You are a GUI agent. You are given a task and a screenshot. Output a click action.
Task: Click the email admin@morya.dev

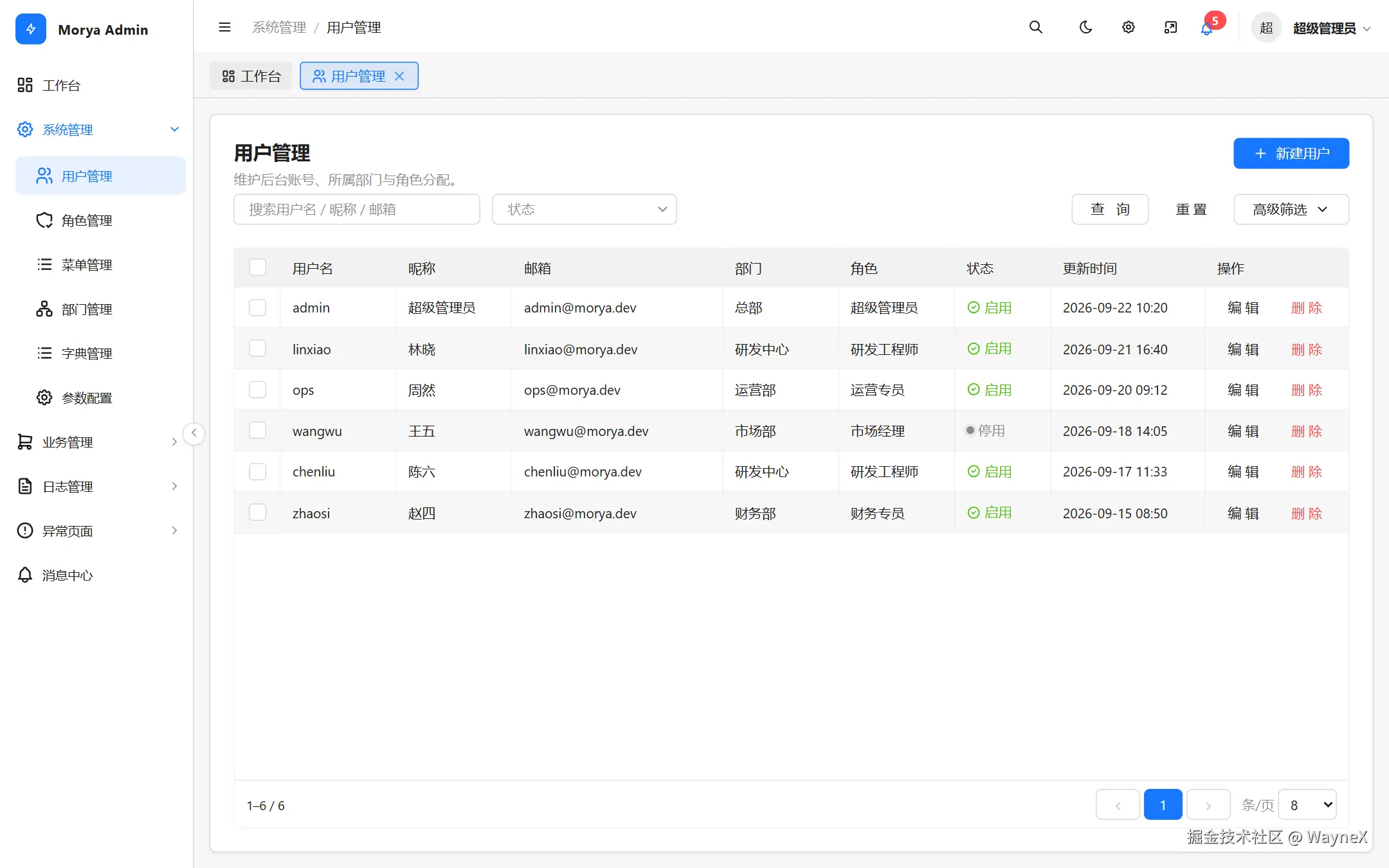pyautogui.click(x=580, y=308)
